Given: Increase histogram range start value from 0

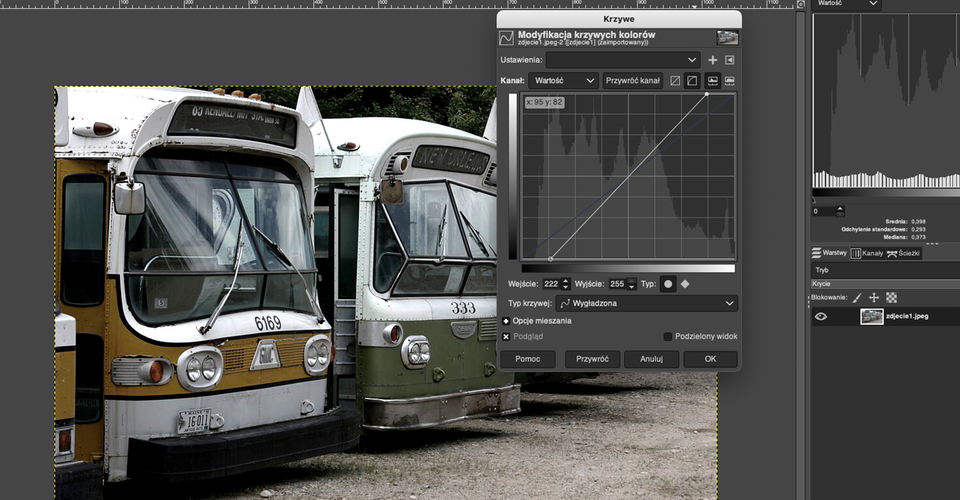Looking at the screenshot, I should click(x=840, y=209).
